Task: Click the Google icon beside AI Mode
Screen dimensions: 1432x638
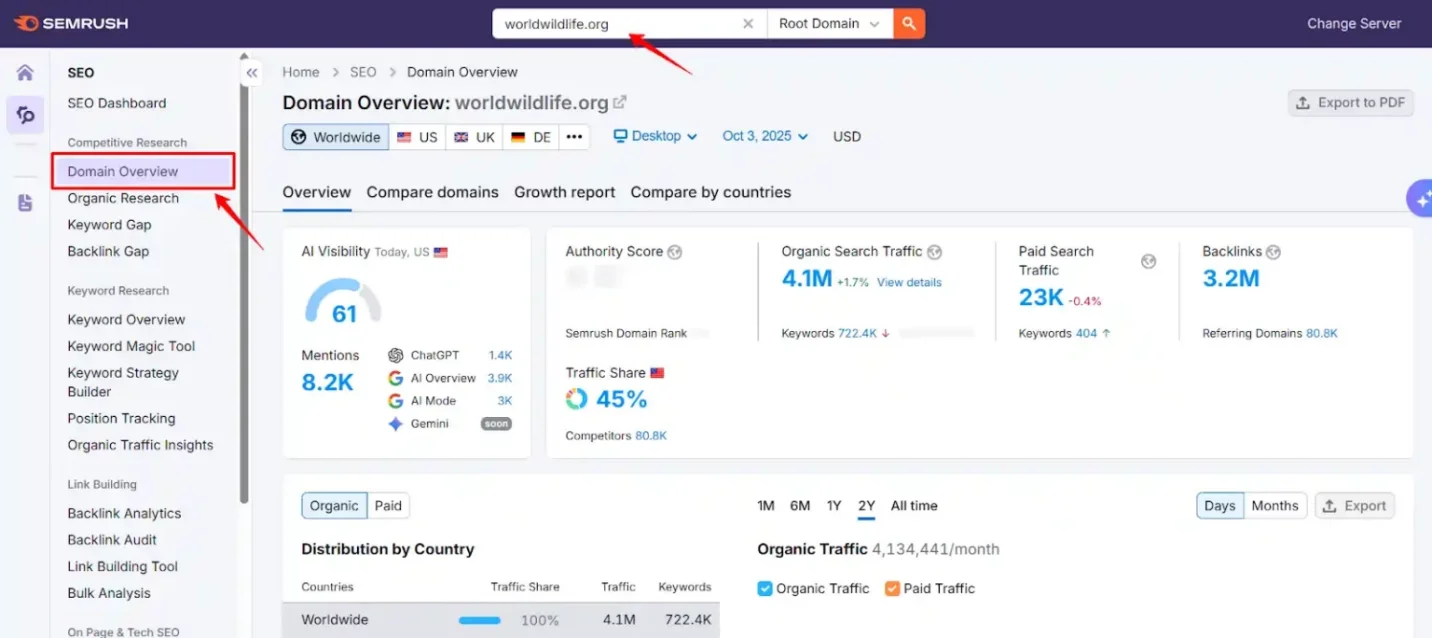Action: [396, 401]
